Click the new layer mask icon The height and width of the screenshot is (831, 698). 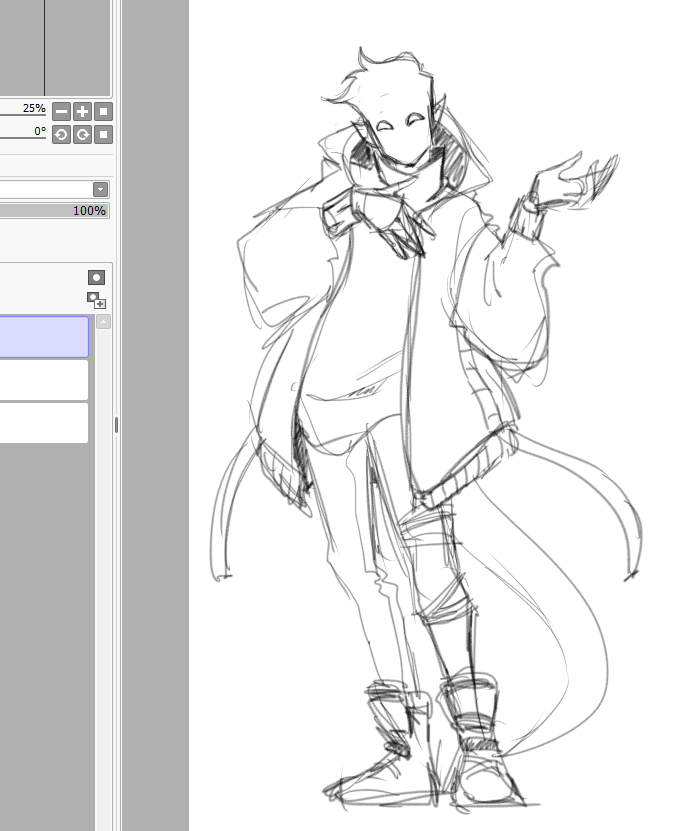point(96,277)
